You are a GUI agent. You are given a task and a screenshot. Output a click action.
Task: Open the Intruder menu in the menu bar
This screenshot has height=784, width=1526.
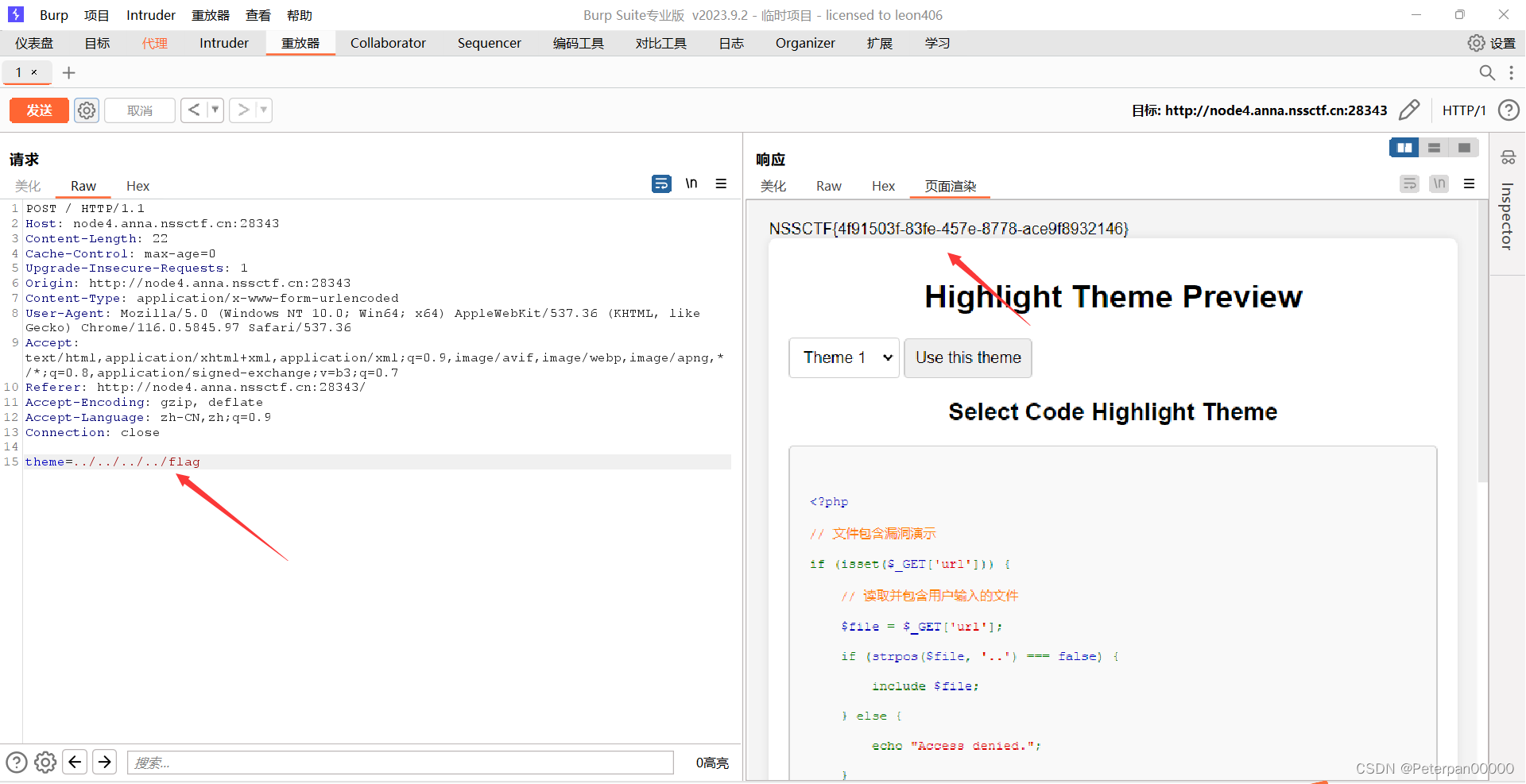[151, 15]
